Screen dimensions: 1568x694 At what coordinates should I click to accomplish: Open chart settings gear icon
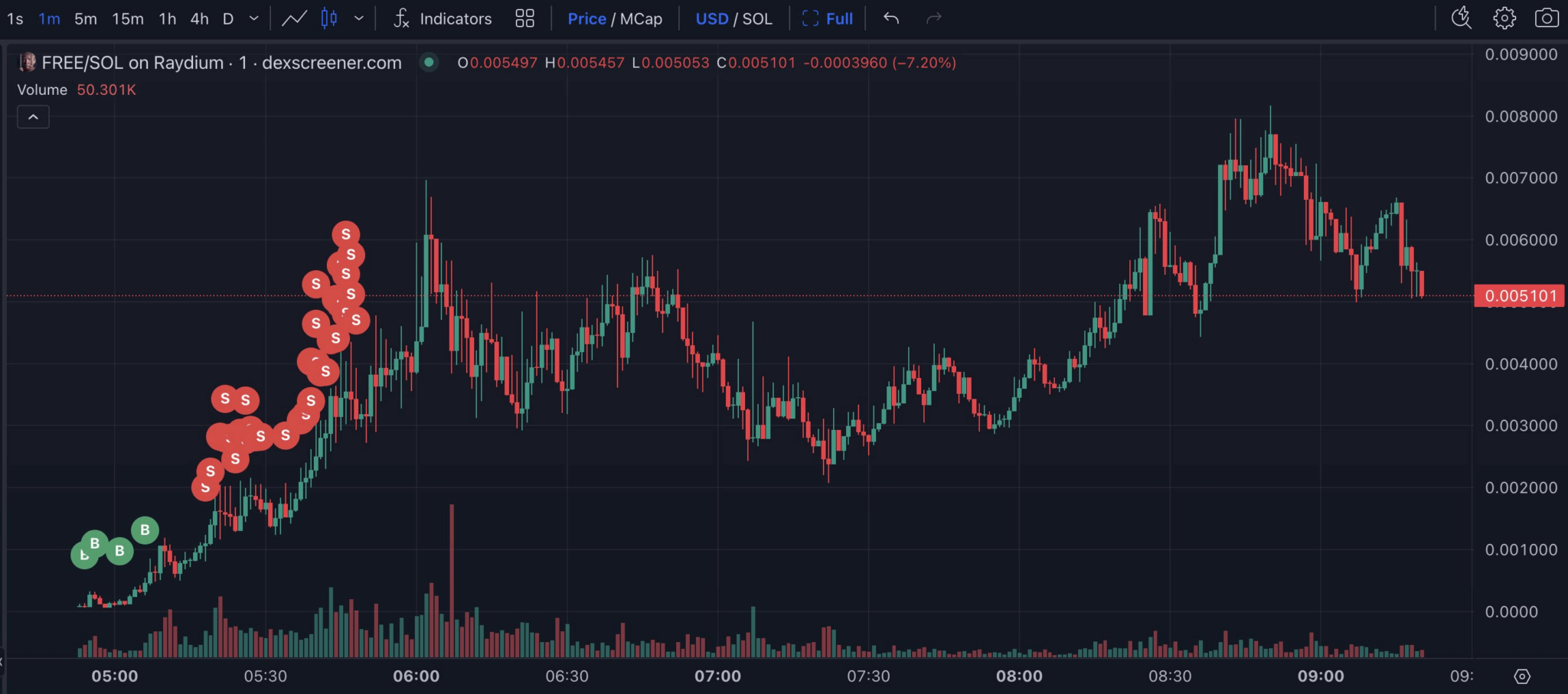pyautogui.click(x=1504, y=18)
